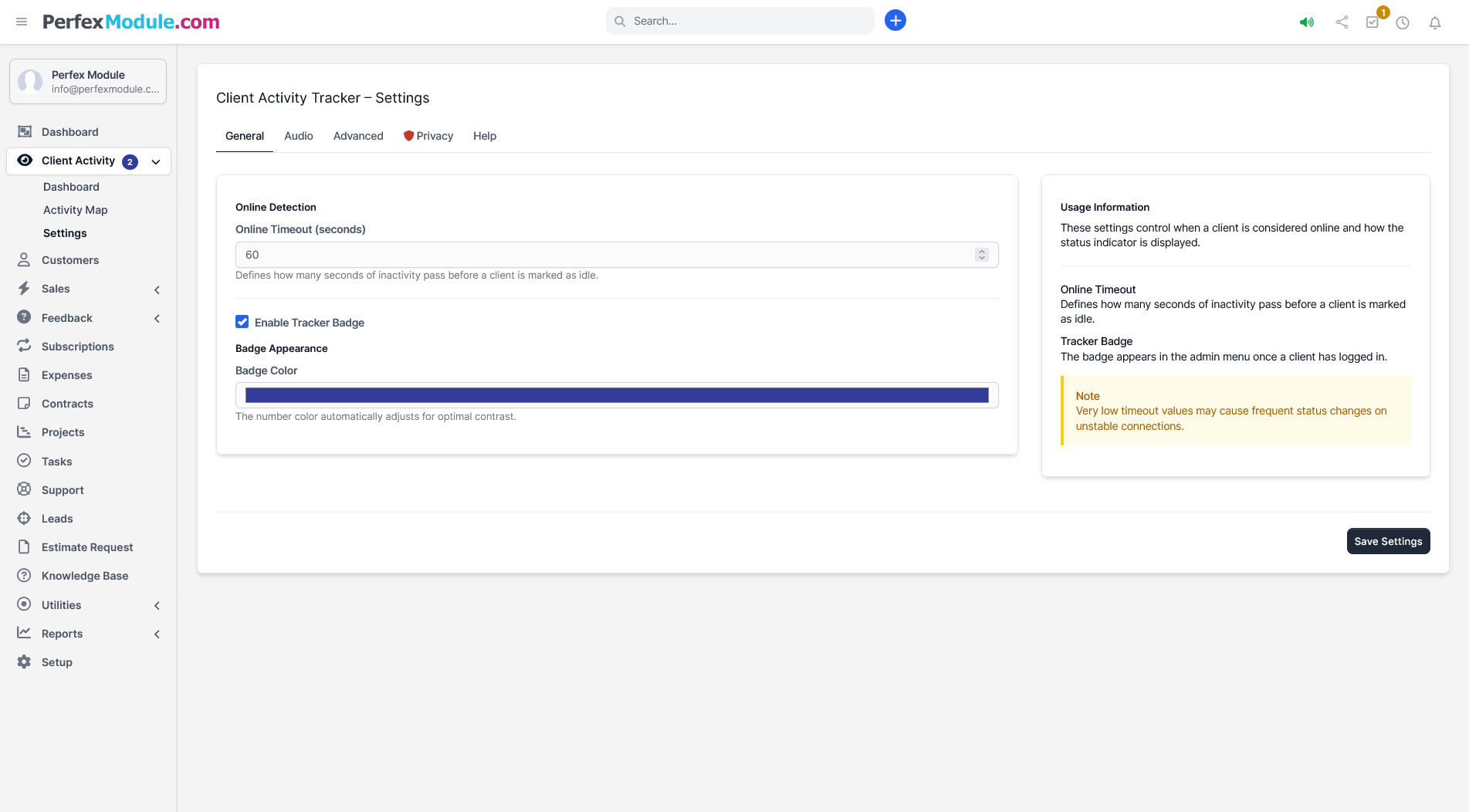Switch to the Privacy tab
This screenshot has width=1469, height=812.
[x=428, y=136]
